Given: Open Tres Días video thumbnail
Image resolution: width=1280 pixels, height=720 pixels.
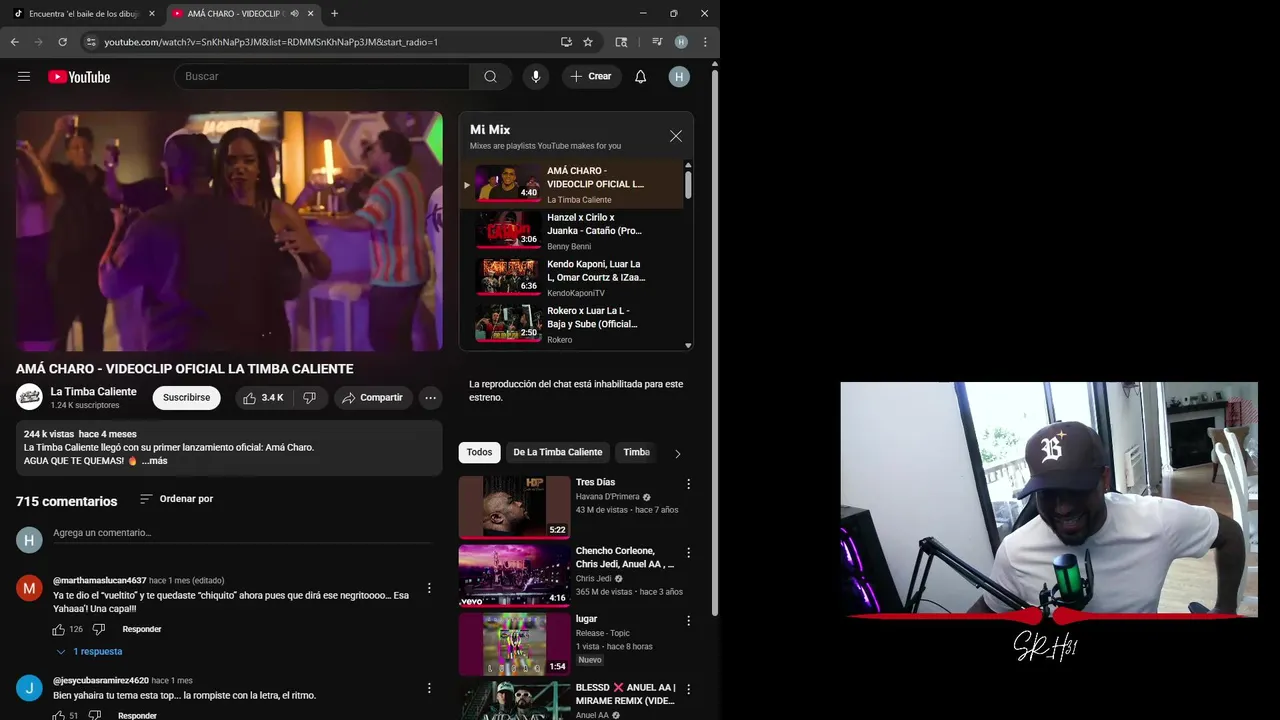Looking at the screenshot, I should pyautogui.click(x=514, y=507).
